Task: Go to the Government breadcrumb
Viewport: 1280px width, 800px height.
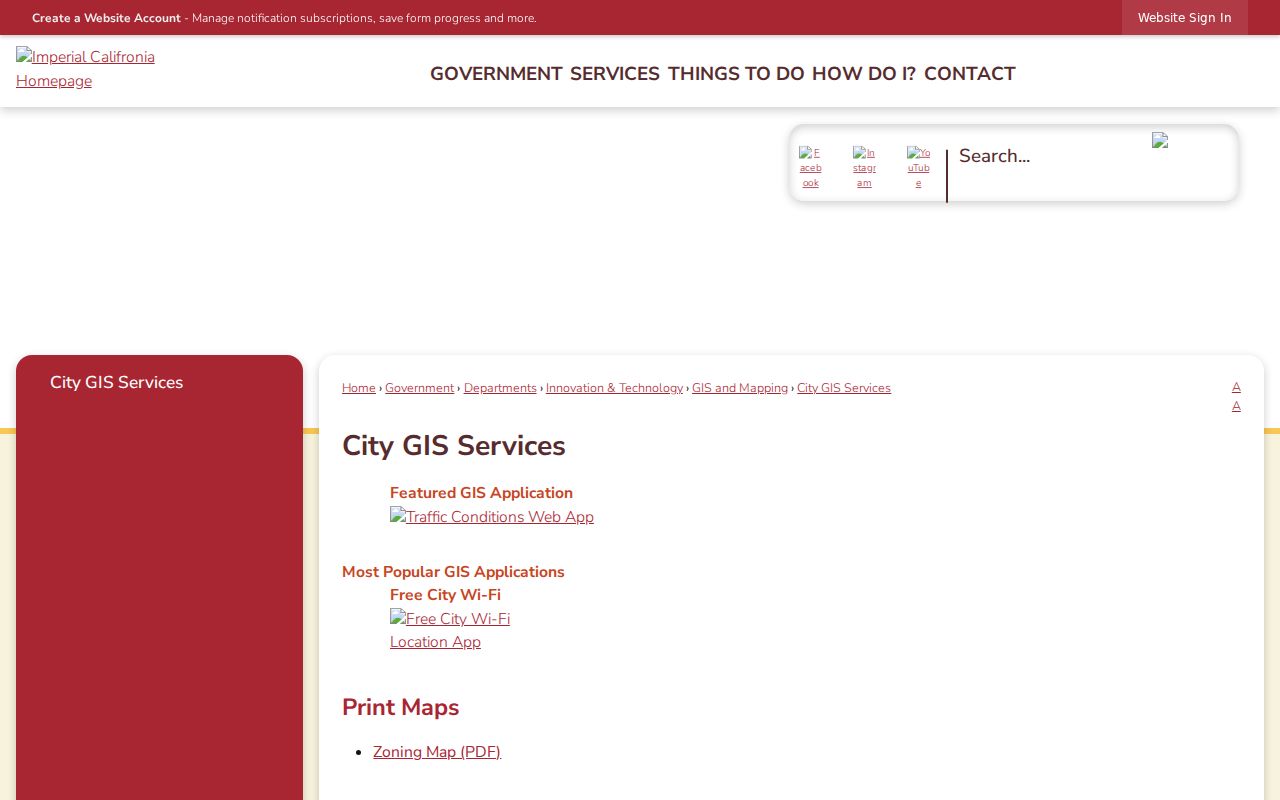Action: (420, 388)
